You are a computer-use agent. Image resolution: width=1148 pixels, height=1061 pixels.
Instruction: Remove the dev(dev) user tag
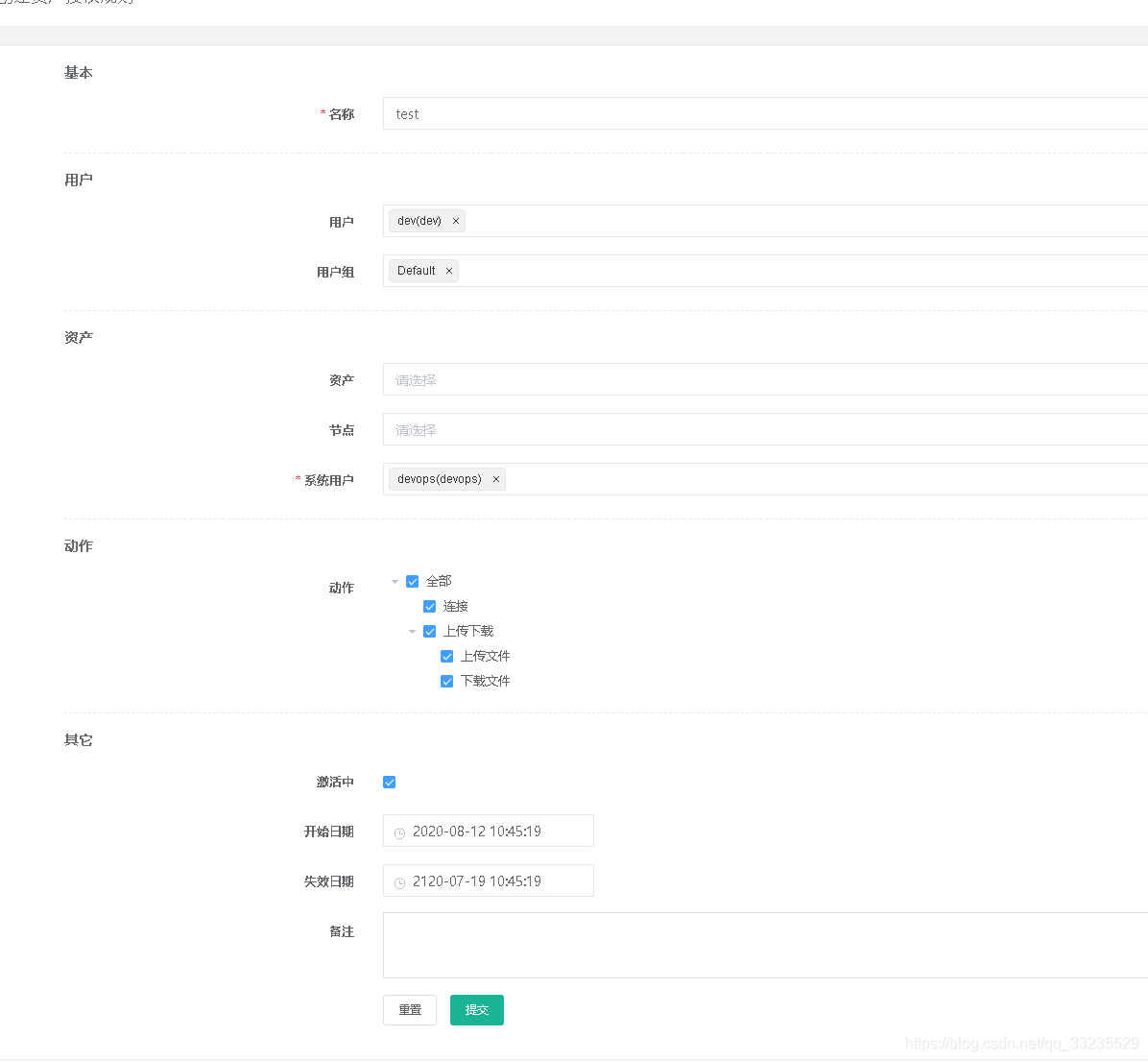(455, 221)
